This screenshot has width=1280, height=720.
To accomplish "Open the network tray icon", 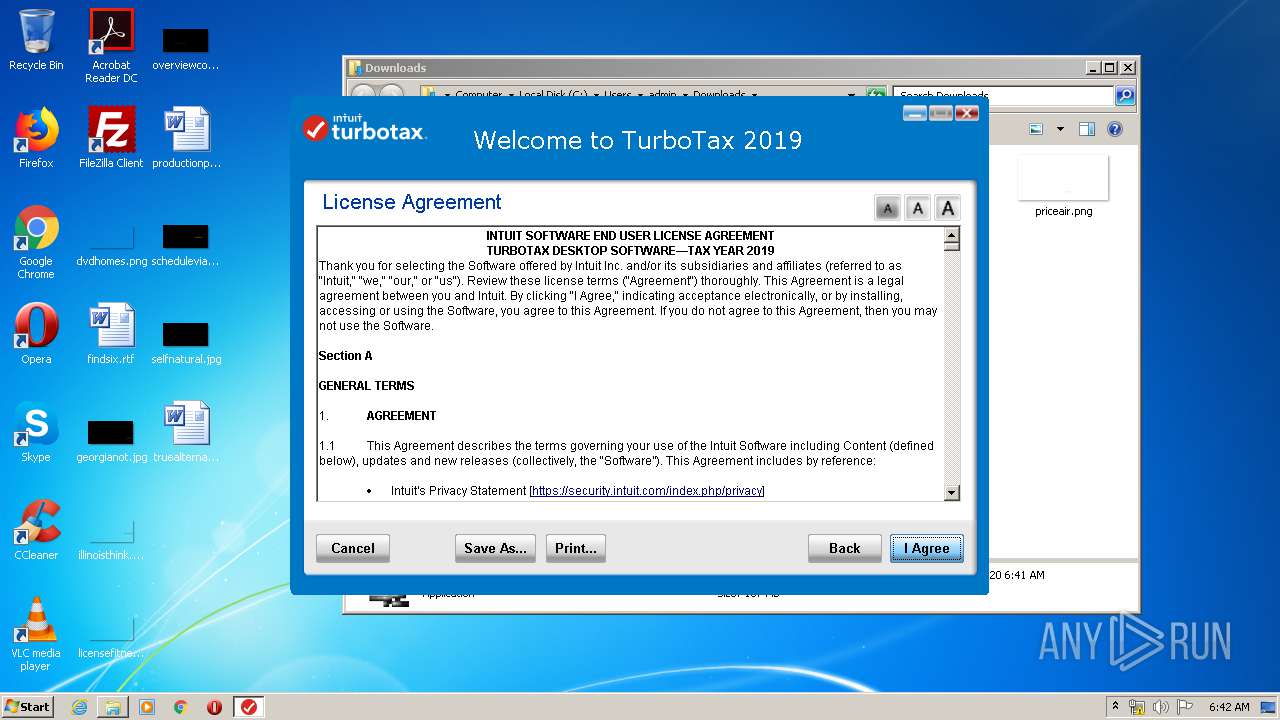I will tap(1137, 707).
